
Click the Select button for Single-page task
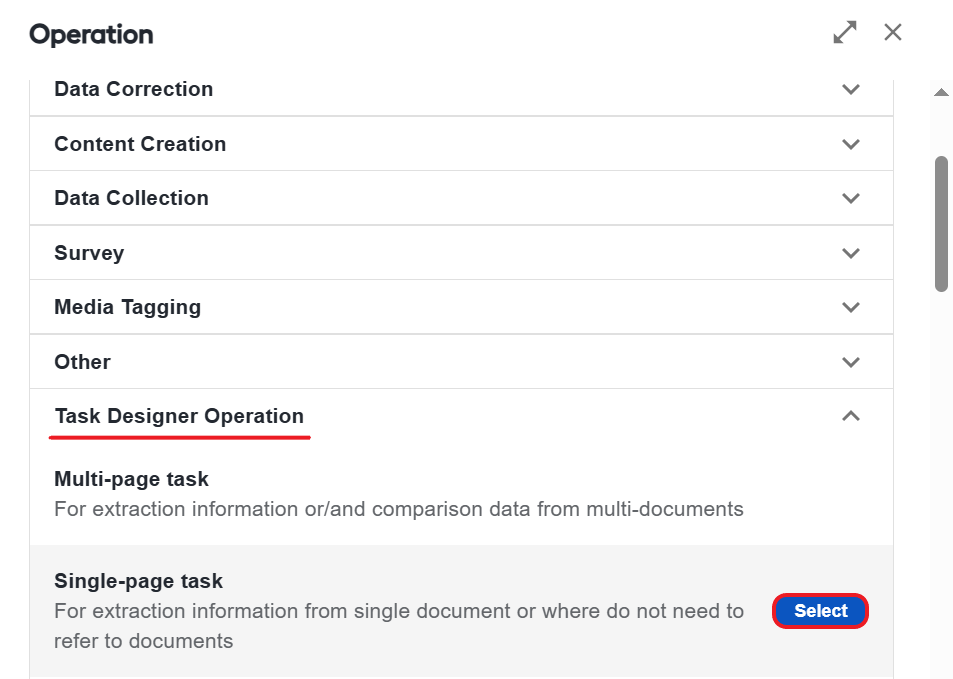point(821,611)
